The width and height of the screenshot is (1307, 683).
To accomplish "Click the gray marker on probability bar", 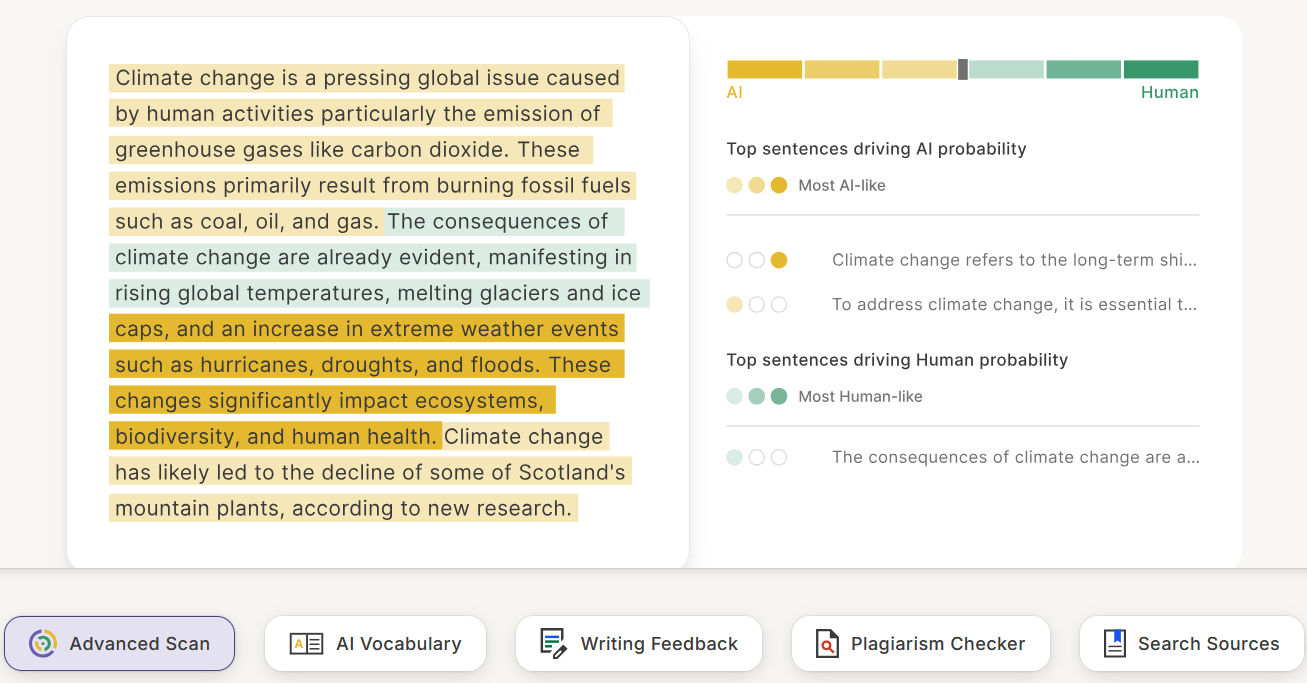I will [963, 69].
